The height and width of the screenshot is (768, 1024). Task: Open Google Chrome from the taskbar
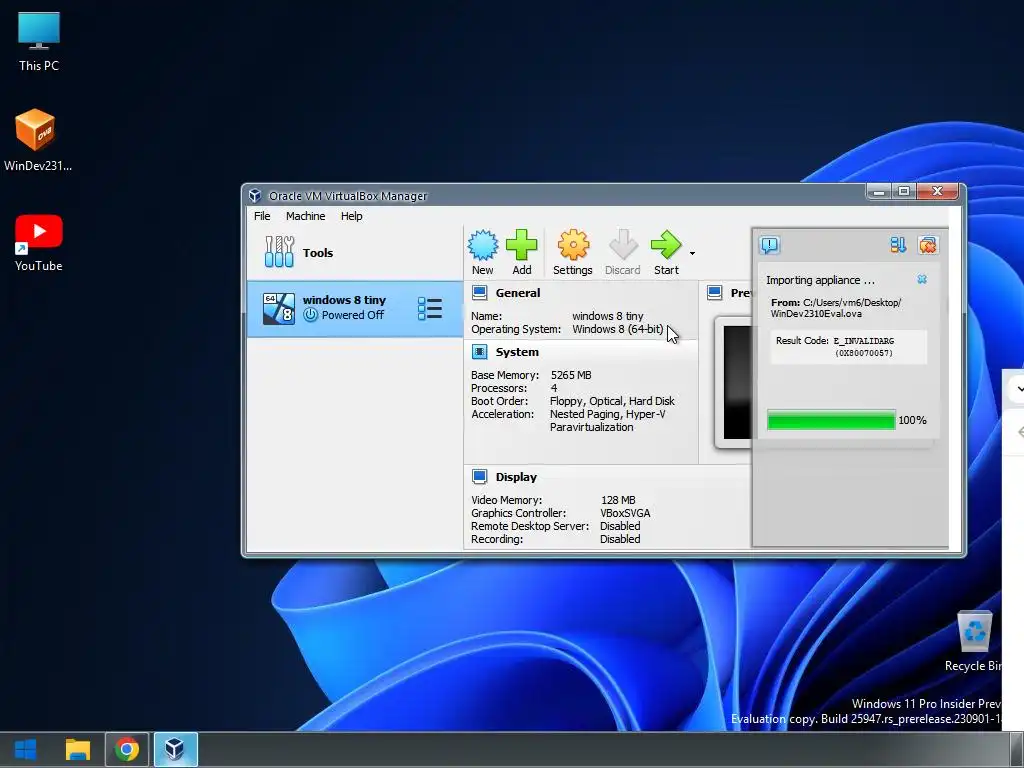click(x=127, y=749)
